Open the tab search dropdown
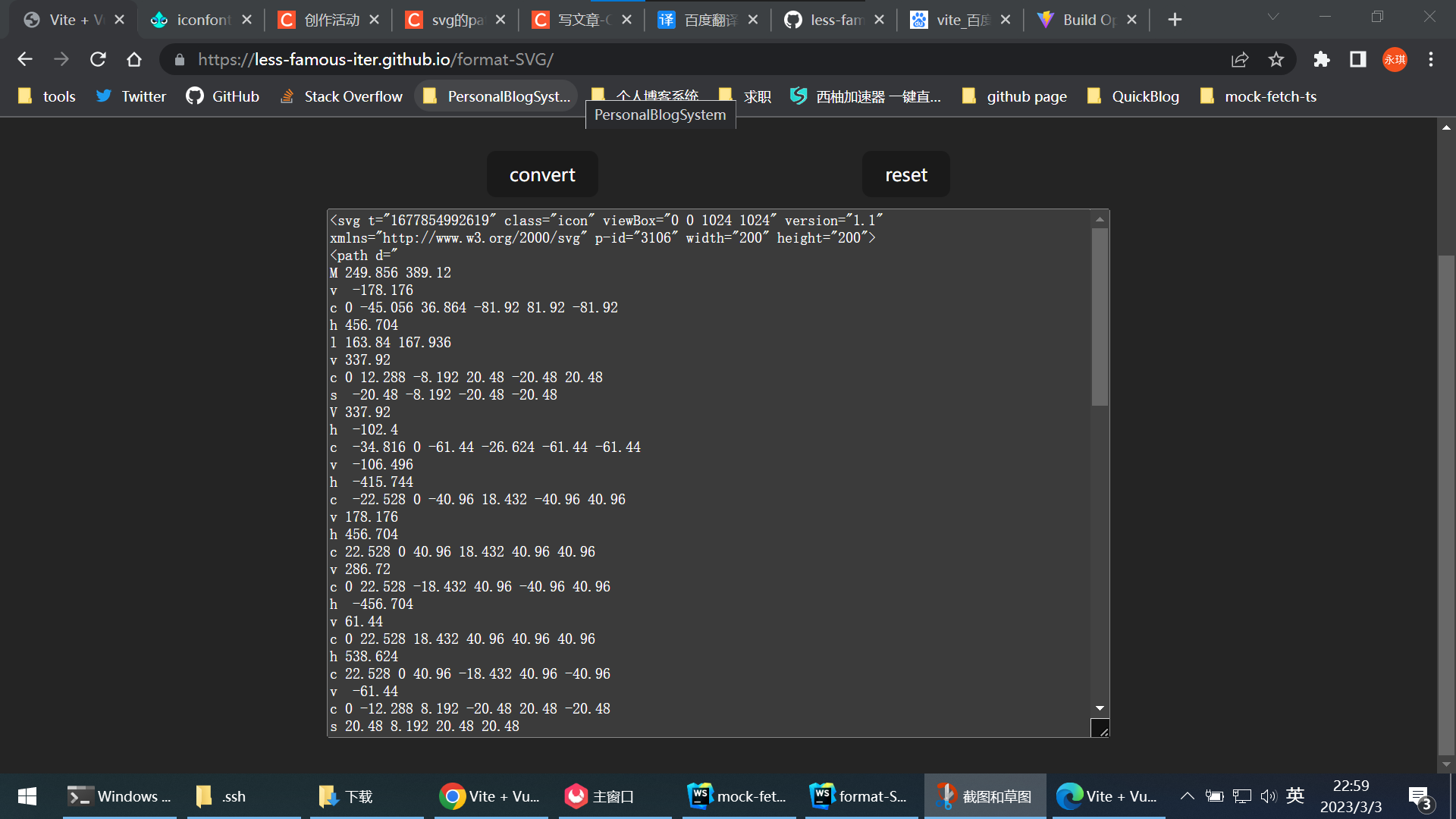Screen dimensions: 1456x819 (x=1272, y=16)
